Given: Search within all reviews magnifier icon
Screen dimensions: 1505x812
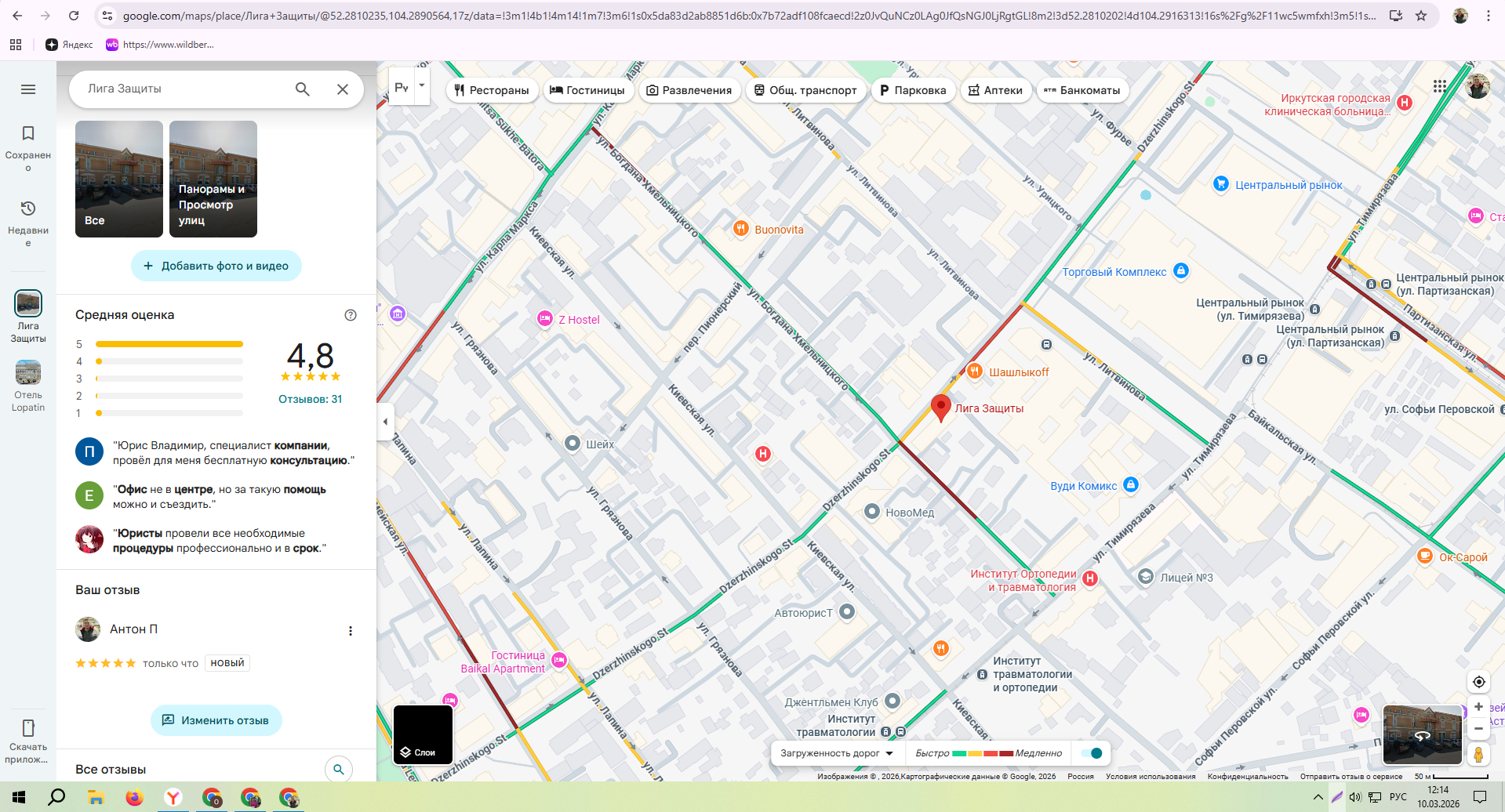Looking at the screenshot, I should coord(339,769).
